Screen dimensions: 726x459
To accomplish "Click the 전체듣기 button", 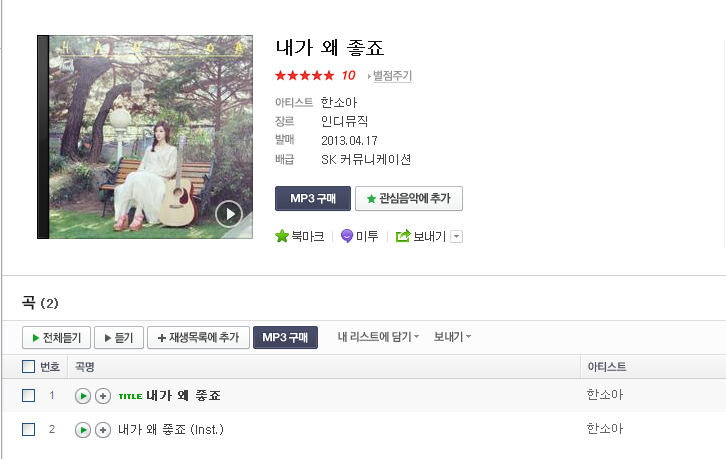I will (56, 338).
